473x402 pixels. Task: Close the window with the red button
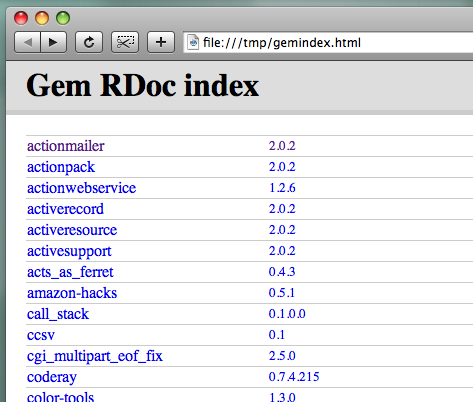tap(21, 18)
